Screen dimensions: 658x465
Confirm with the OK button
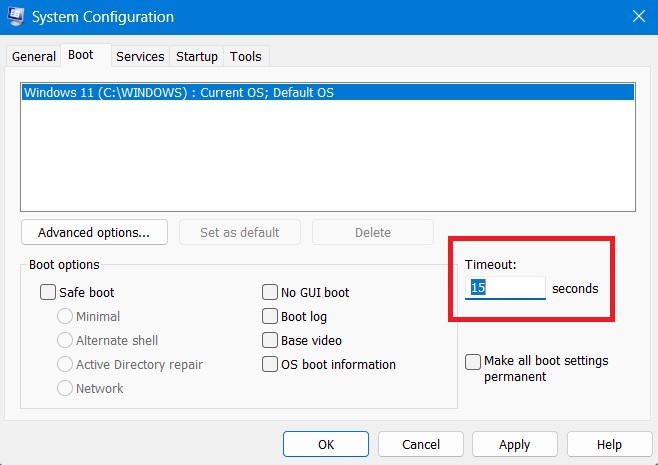coord(326,444)
